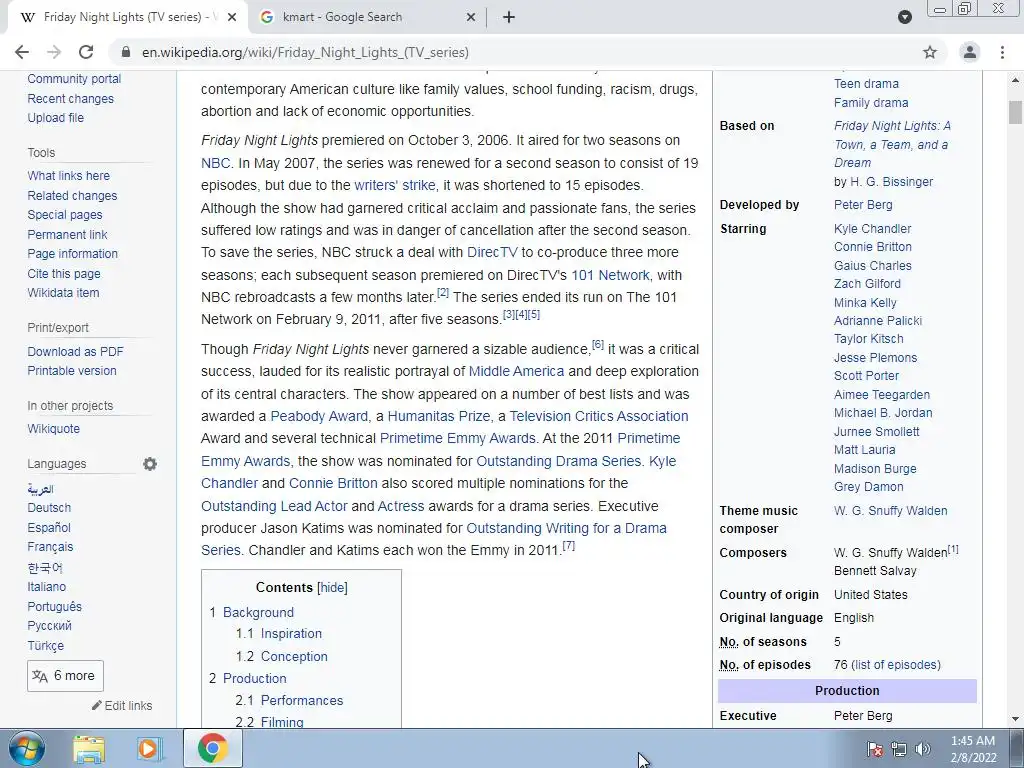Screen dimensions: 1024x768
Task: Open the list of episodes link
Action: pos(896,665)
